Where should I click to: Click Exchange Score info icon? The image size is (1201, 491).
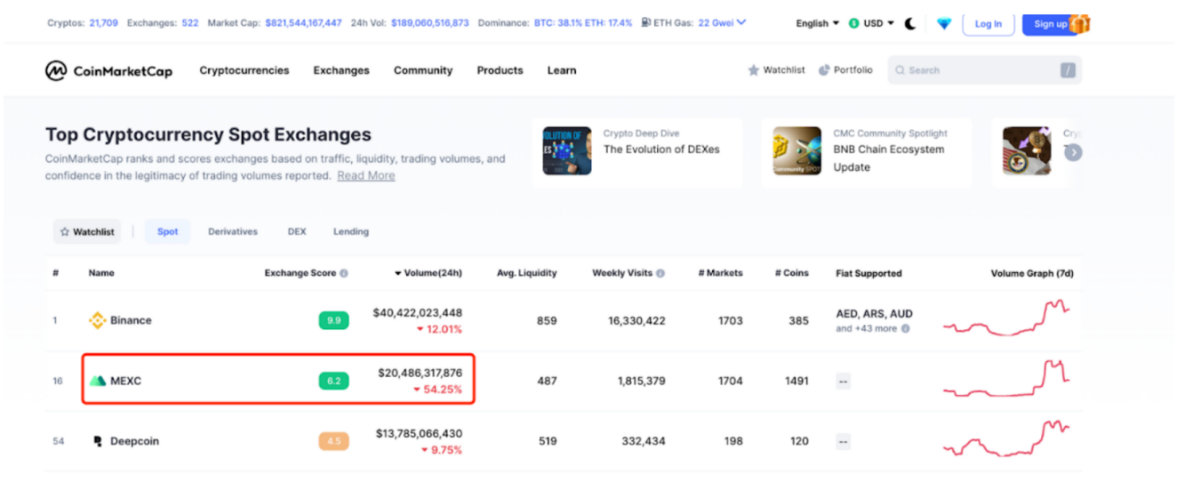[x=344, y=273]
